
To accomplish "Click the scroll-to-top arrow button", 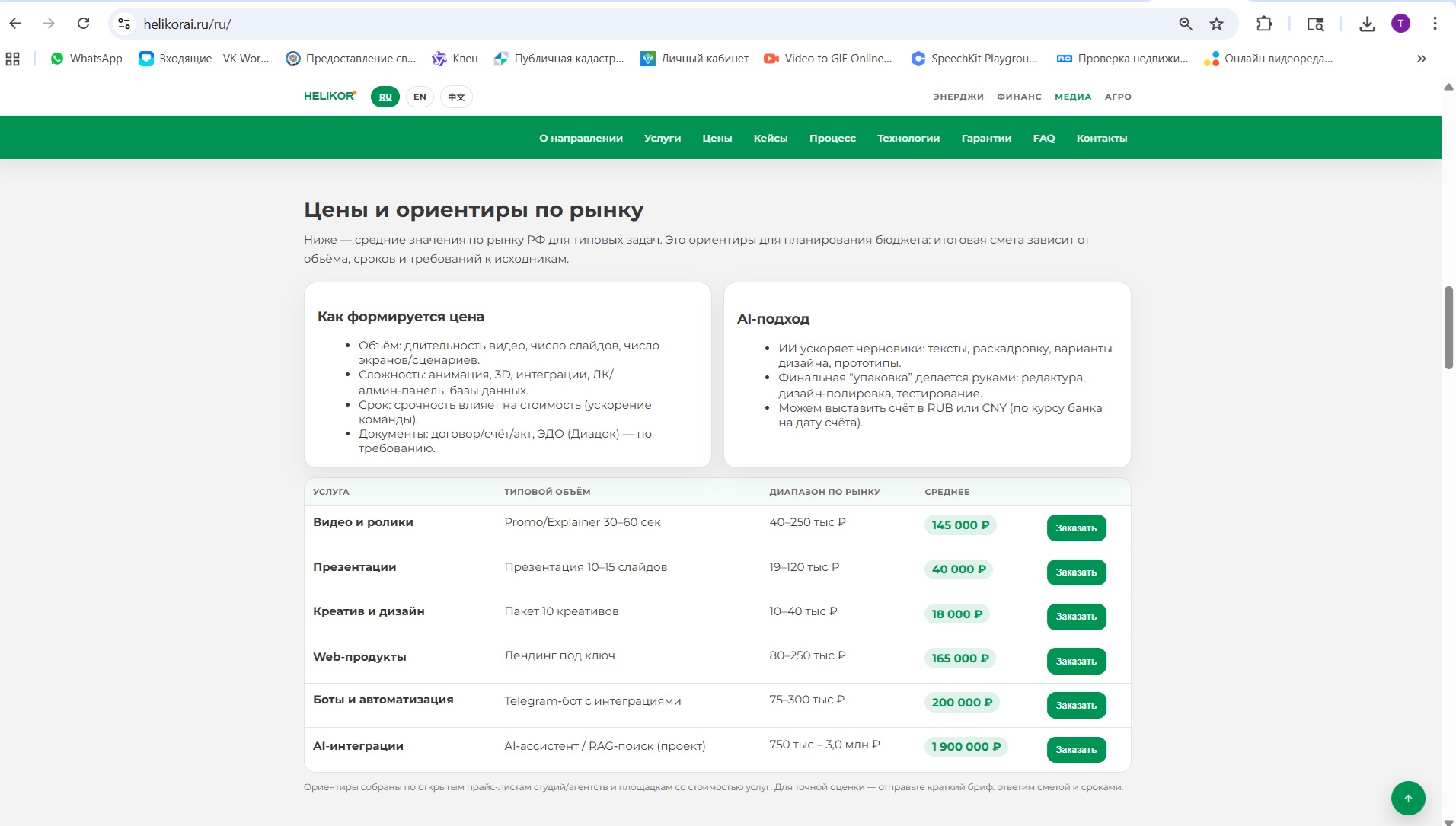I will [1408, 798].
